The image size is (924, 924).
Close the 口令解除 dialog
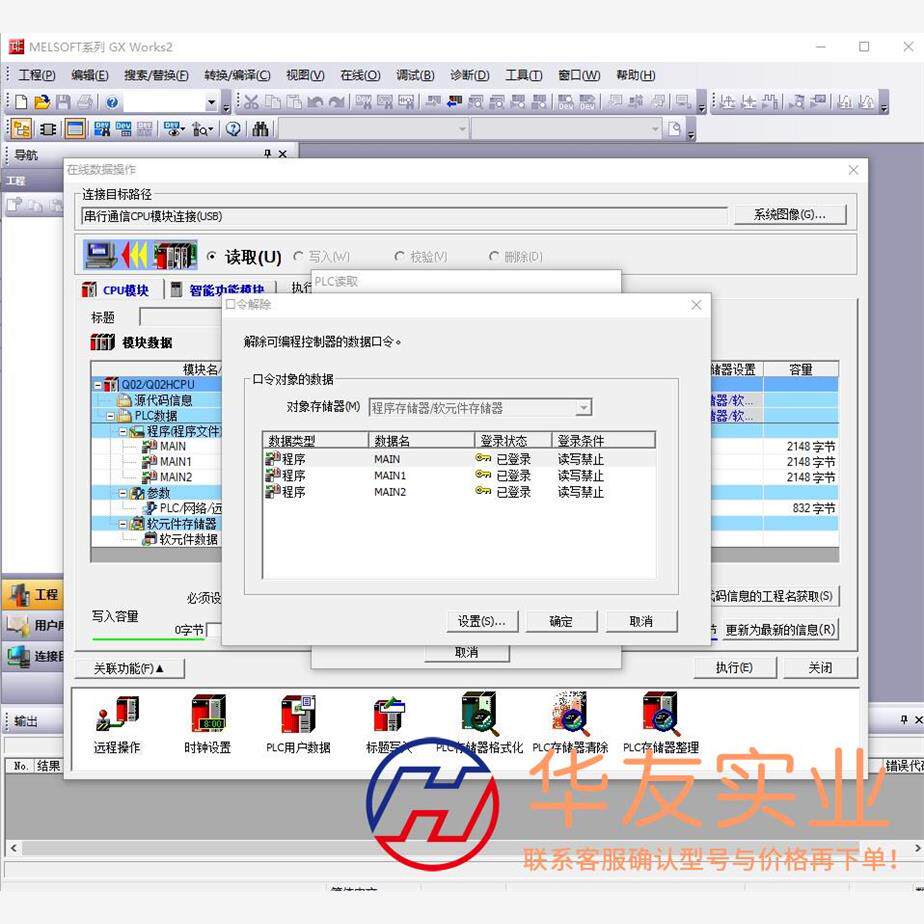[x=696, y=305]
